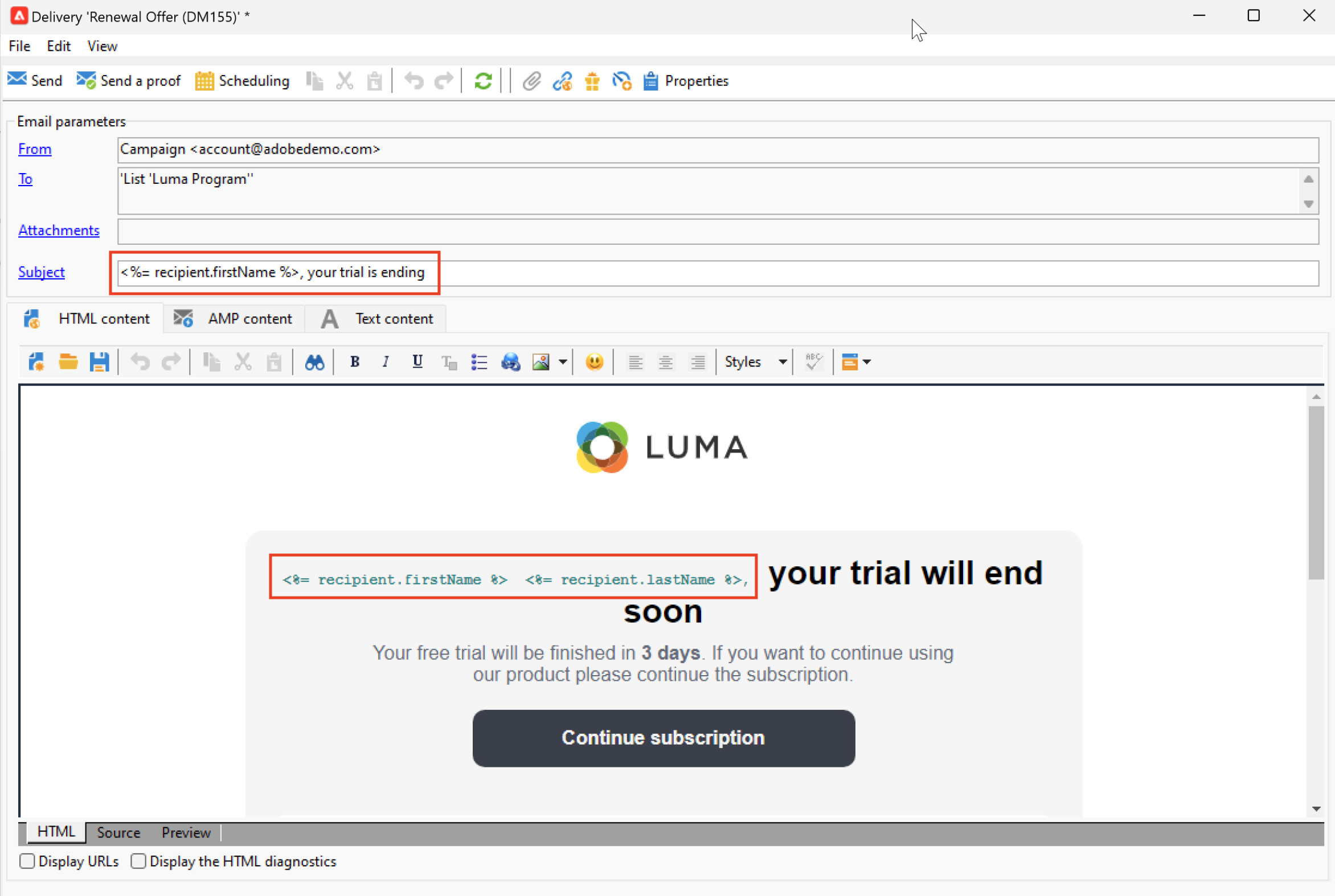Click the paperclip attachment icon
The width and height of the screenshot is (1335, 896).
coord(531,81)
